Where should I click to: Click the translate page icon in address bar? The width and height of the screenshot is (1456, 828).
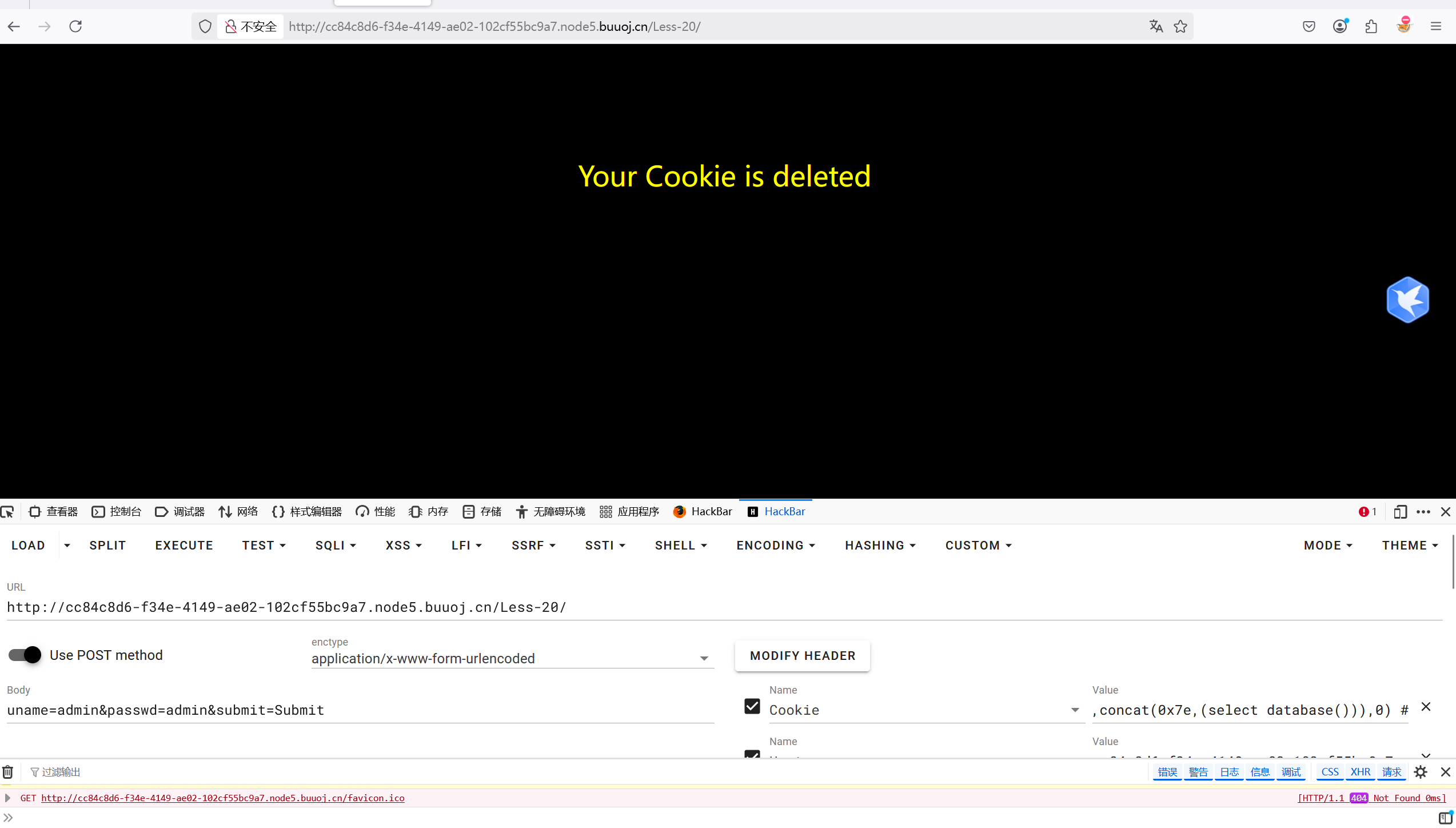1156,26
